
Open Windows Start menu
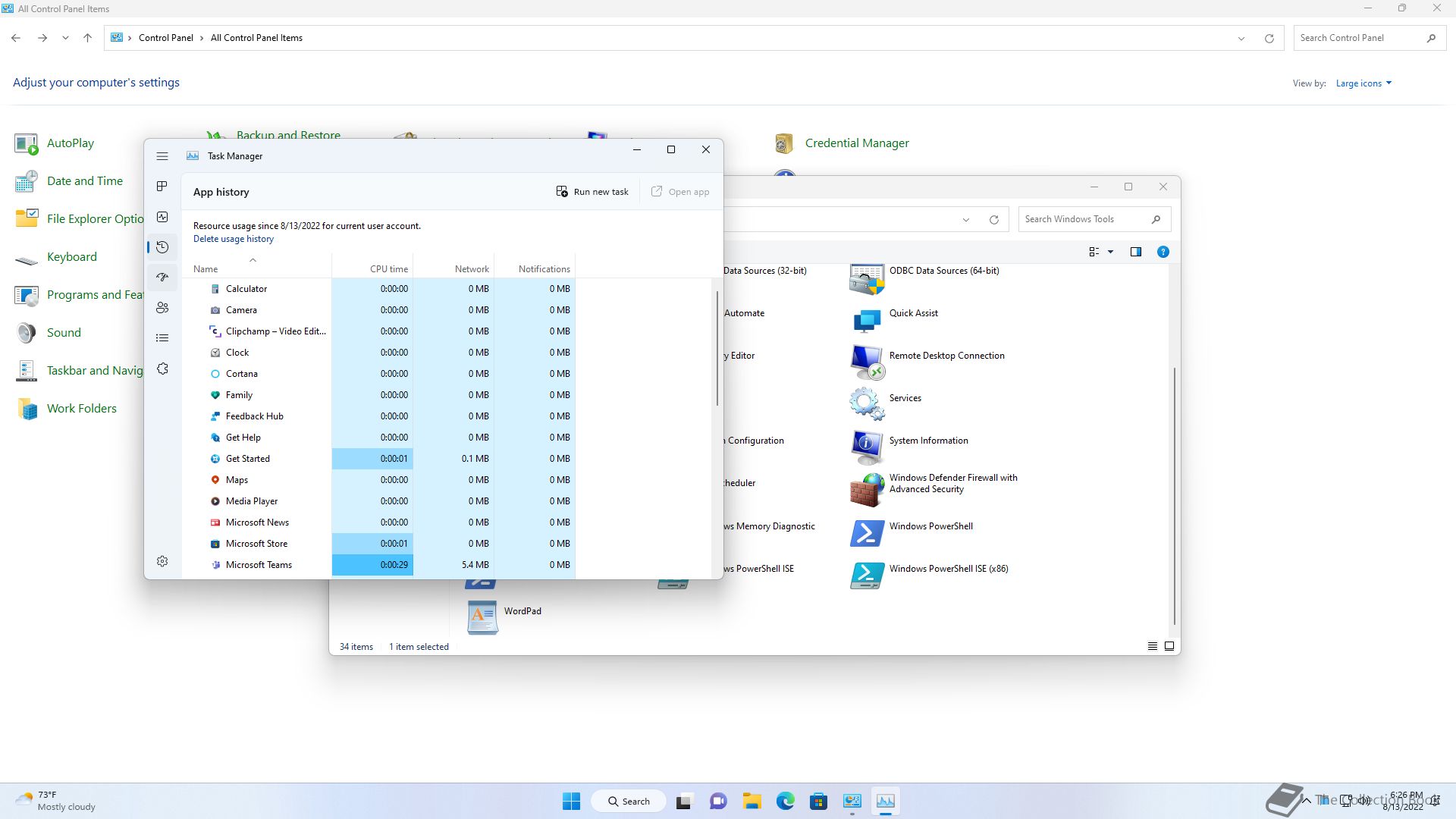(x=572, y=801)
